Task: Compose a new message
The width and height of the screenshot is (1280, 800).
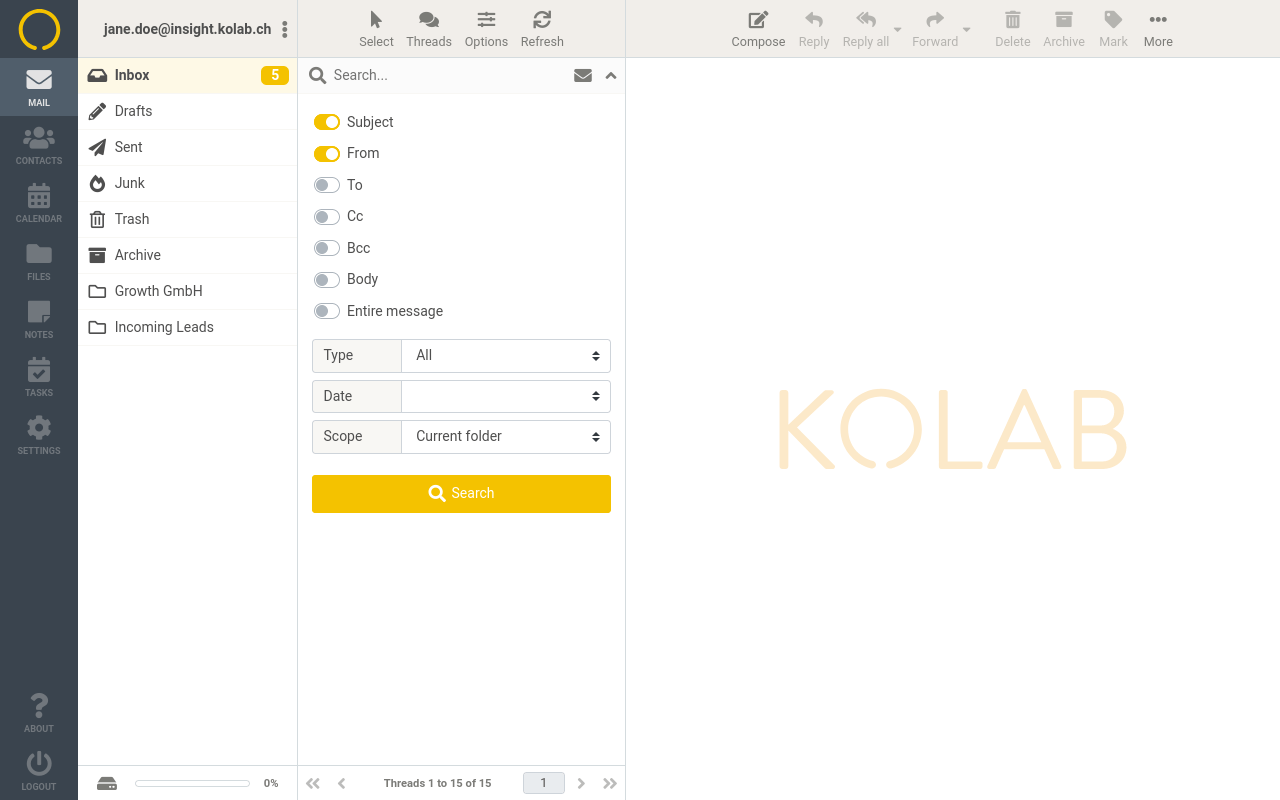Action: pos(758,29)
